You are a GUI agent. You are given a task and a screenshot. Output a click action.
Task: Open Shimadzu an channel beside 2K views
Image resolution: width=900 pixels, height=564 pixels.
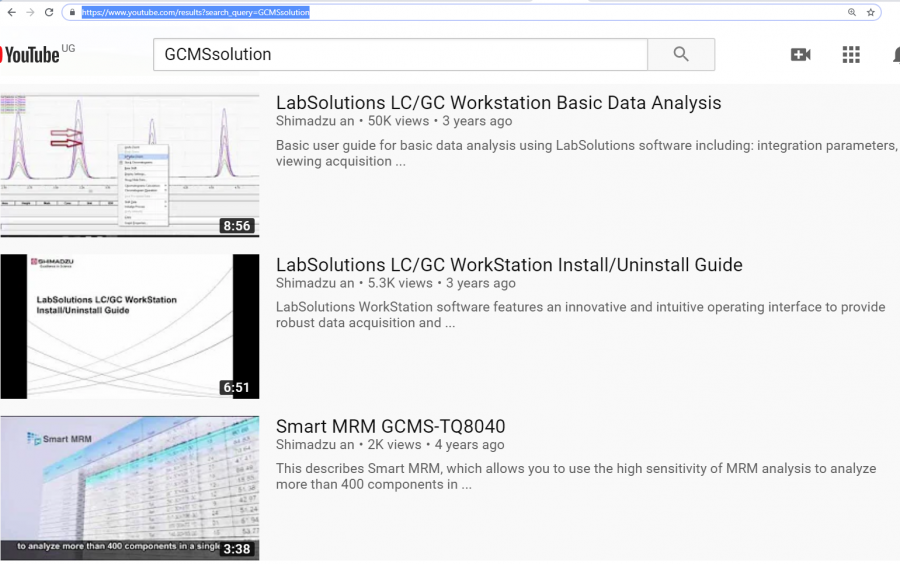(315, 445)
